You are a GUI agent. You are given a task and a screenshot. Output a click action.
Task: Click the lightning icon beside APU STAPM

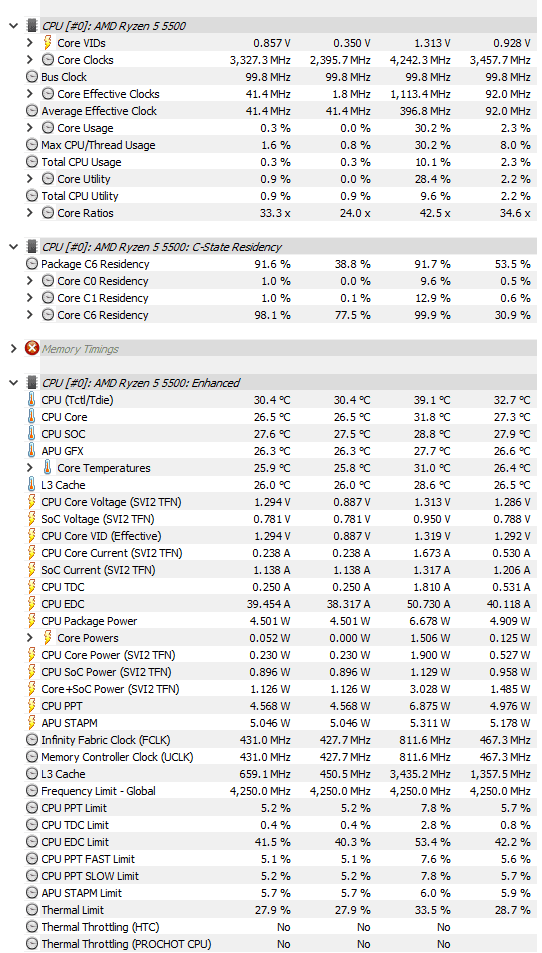[x=32, y=723]
